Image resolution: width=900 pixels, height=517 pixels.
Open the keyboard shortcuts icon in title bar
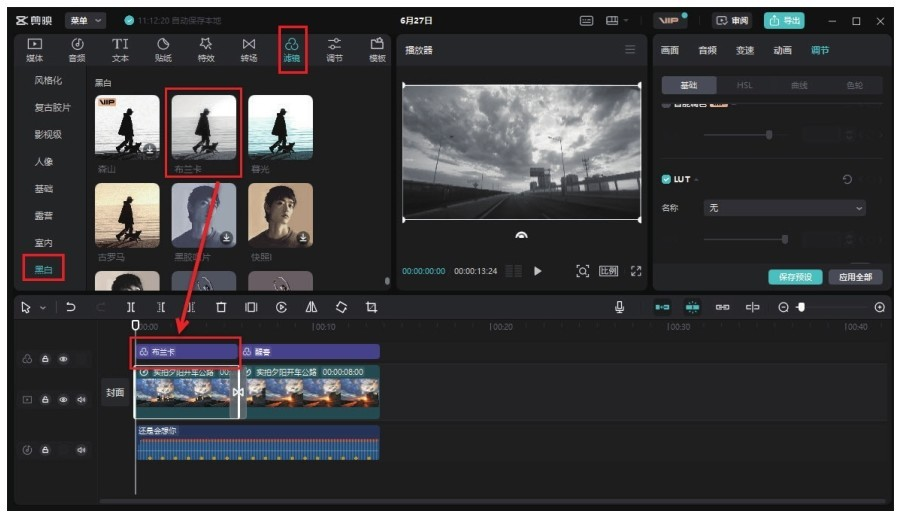coord(586,21)
